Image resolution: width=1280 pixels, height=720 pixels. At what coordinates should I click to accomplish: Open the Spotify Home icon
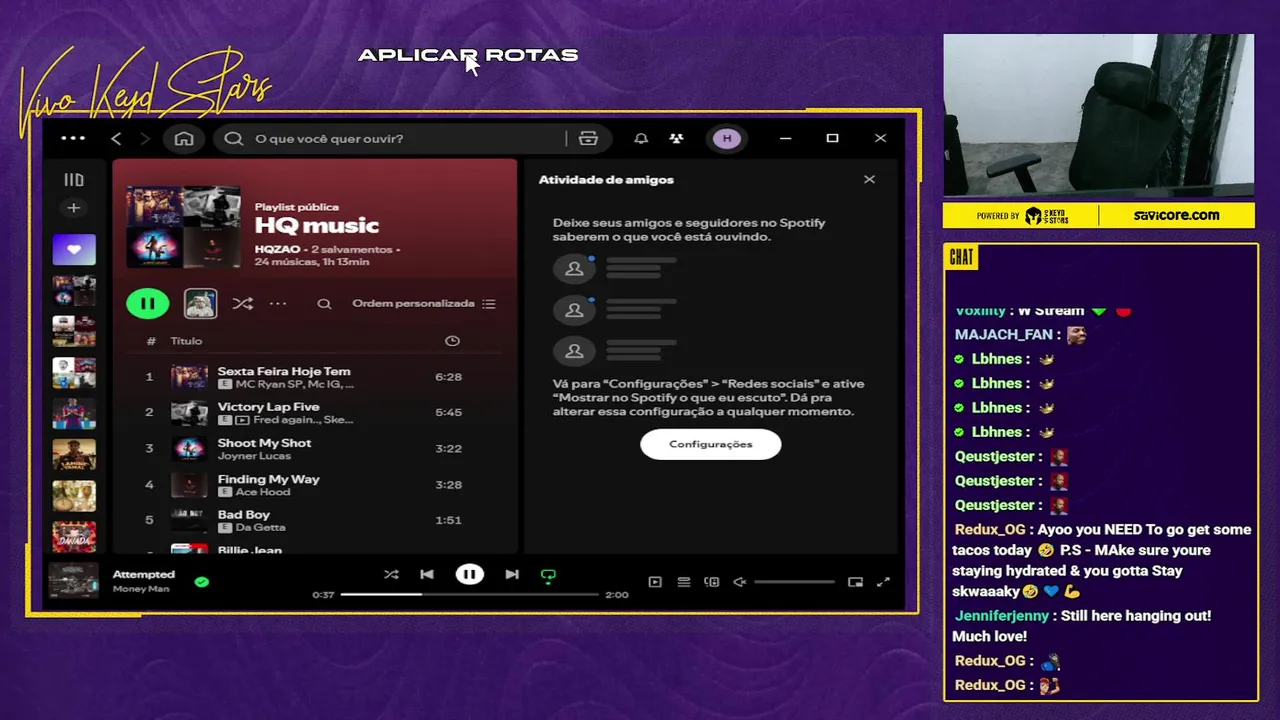[184, 138]
